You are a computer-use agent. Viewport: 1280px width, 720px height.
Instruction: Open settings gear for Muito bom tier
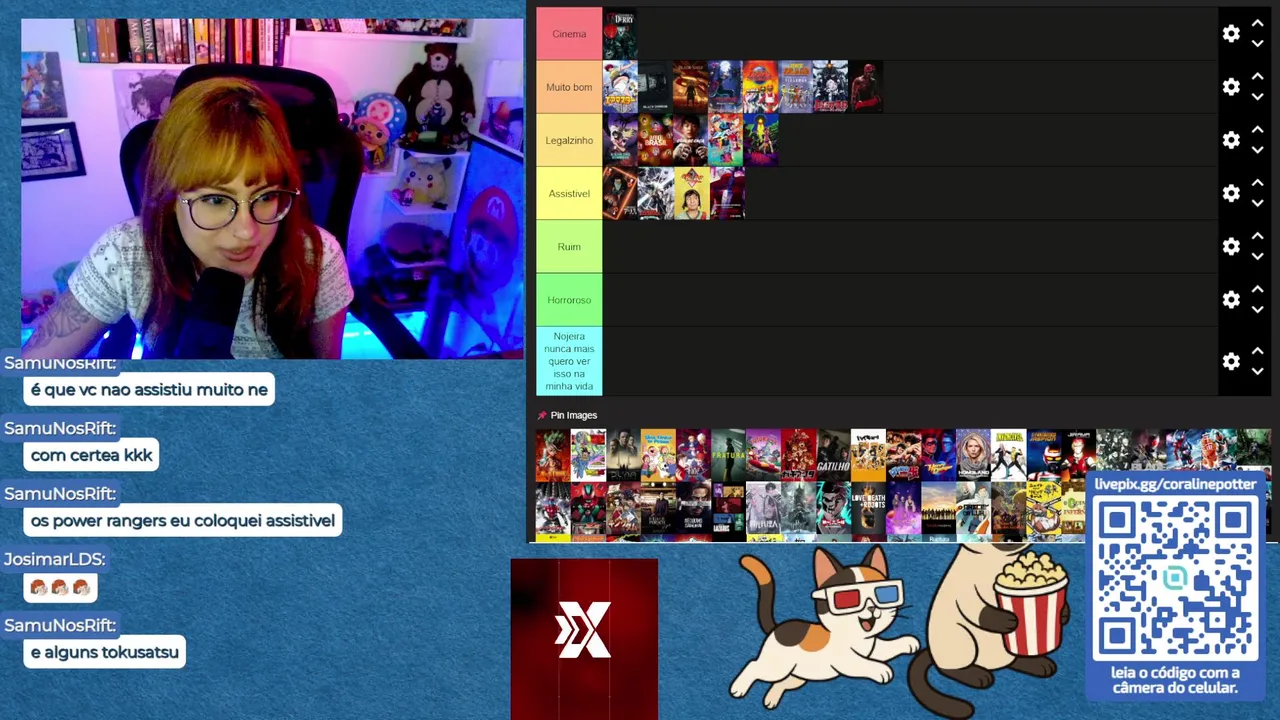(x=1231, y=87)
